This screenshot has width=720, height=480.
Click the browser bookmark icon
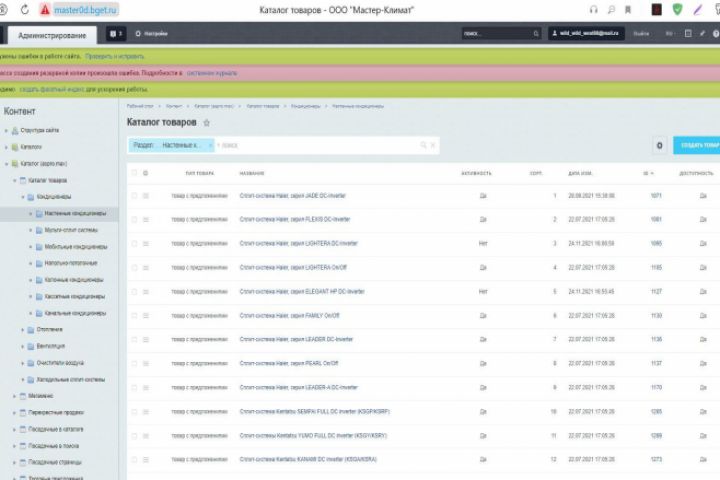pos(628,10)
